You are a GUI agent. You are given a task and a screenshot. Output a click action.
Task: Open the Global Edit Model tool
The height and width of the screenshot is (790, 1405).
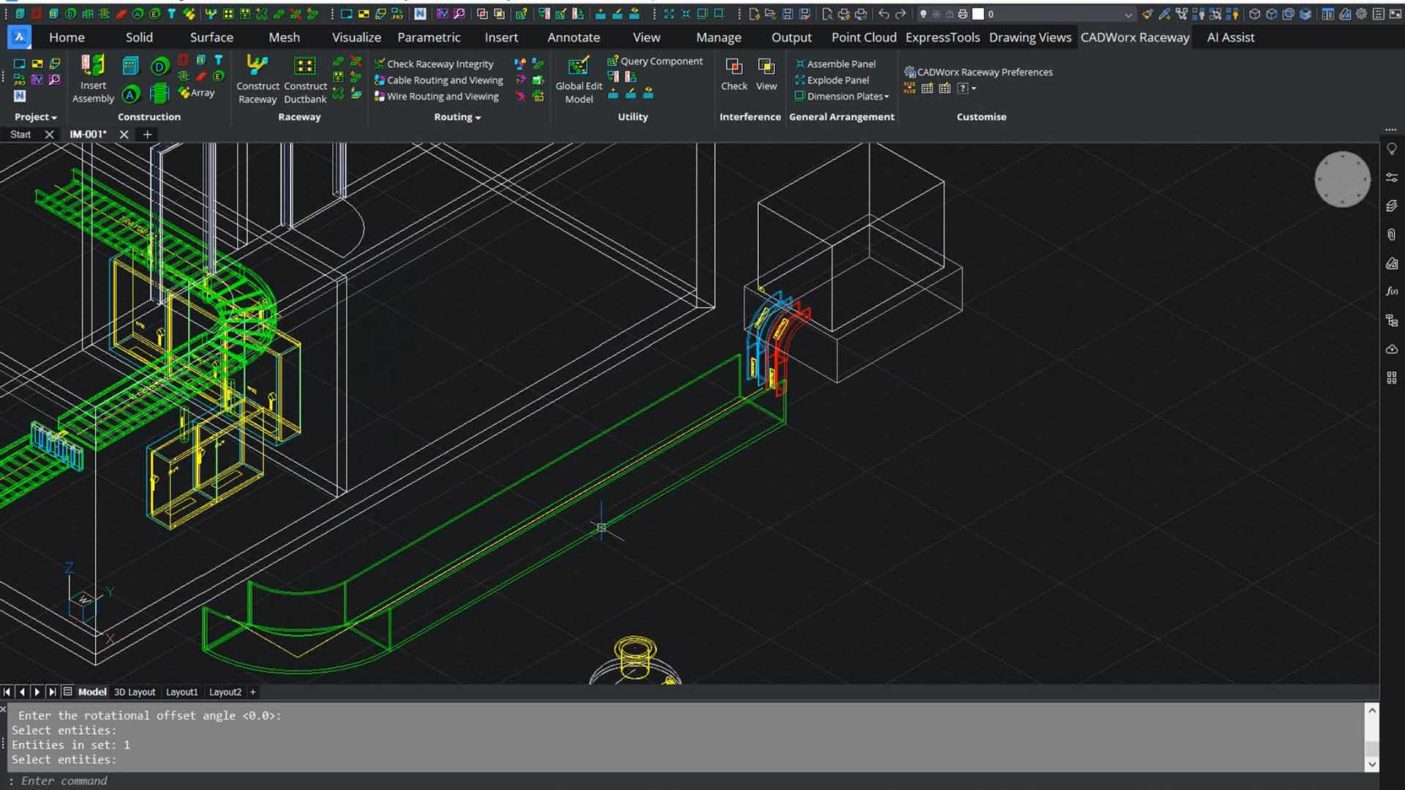pos(578,78)
